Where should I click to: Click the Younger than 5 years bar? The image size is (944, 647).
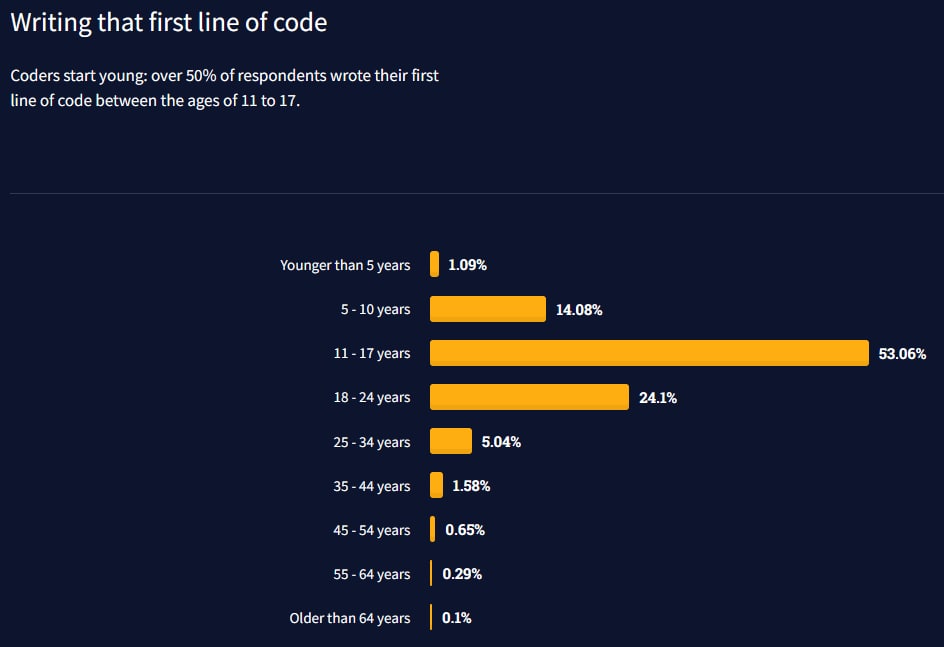point(434,265)
